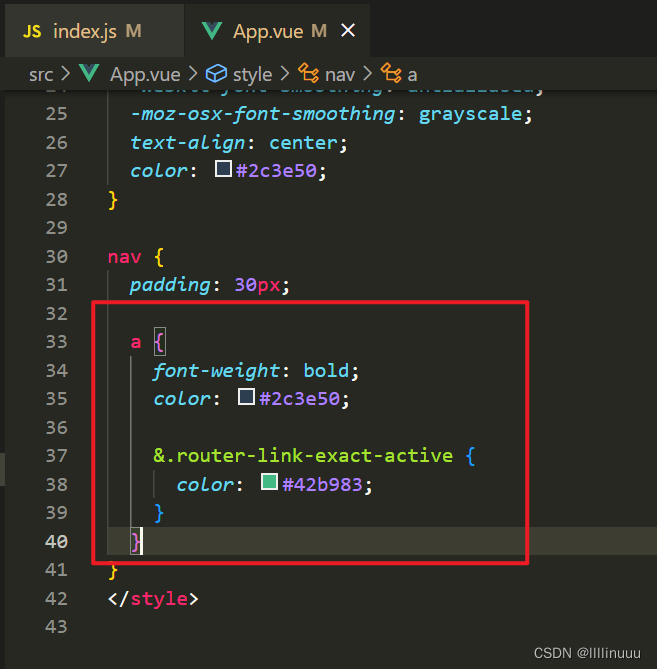657x669 pixels.
Task: Click line number 40 in the gutter
Action: pos(57,542)
